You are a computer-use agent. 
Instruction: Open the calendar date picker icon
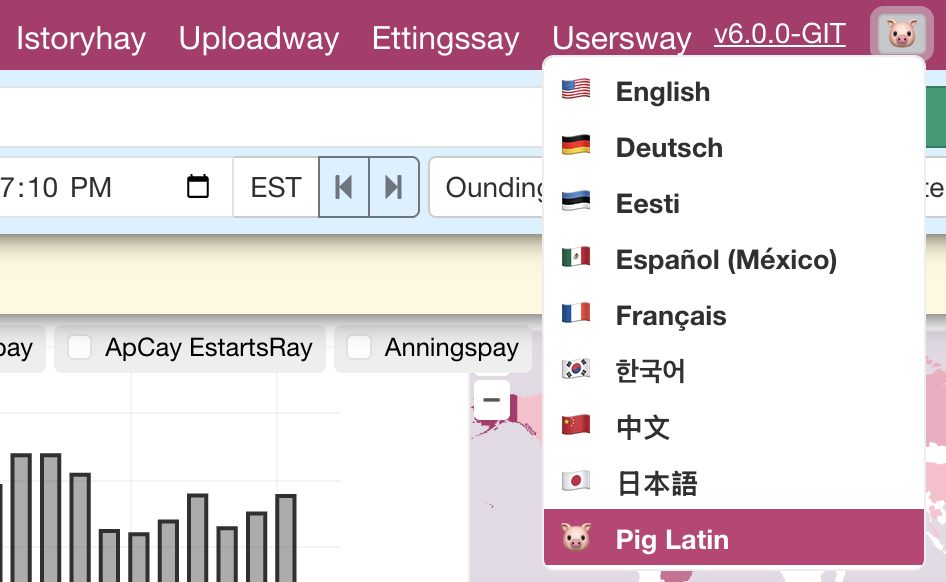click(x=197, y=186)
